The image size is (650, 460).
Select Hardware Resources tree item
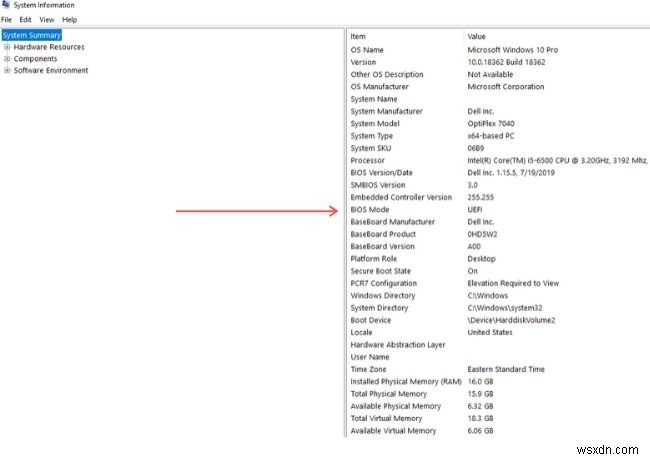[x=49, y=47]
